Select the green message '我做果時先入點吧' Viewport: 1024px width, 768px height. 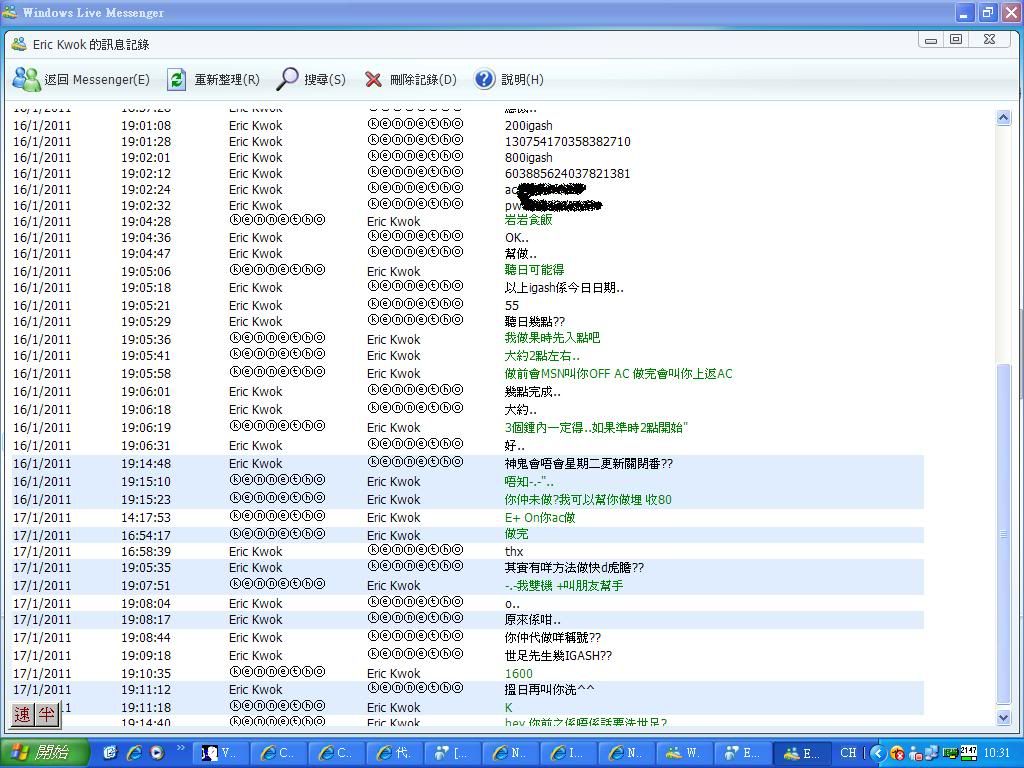point(552,338)
